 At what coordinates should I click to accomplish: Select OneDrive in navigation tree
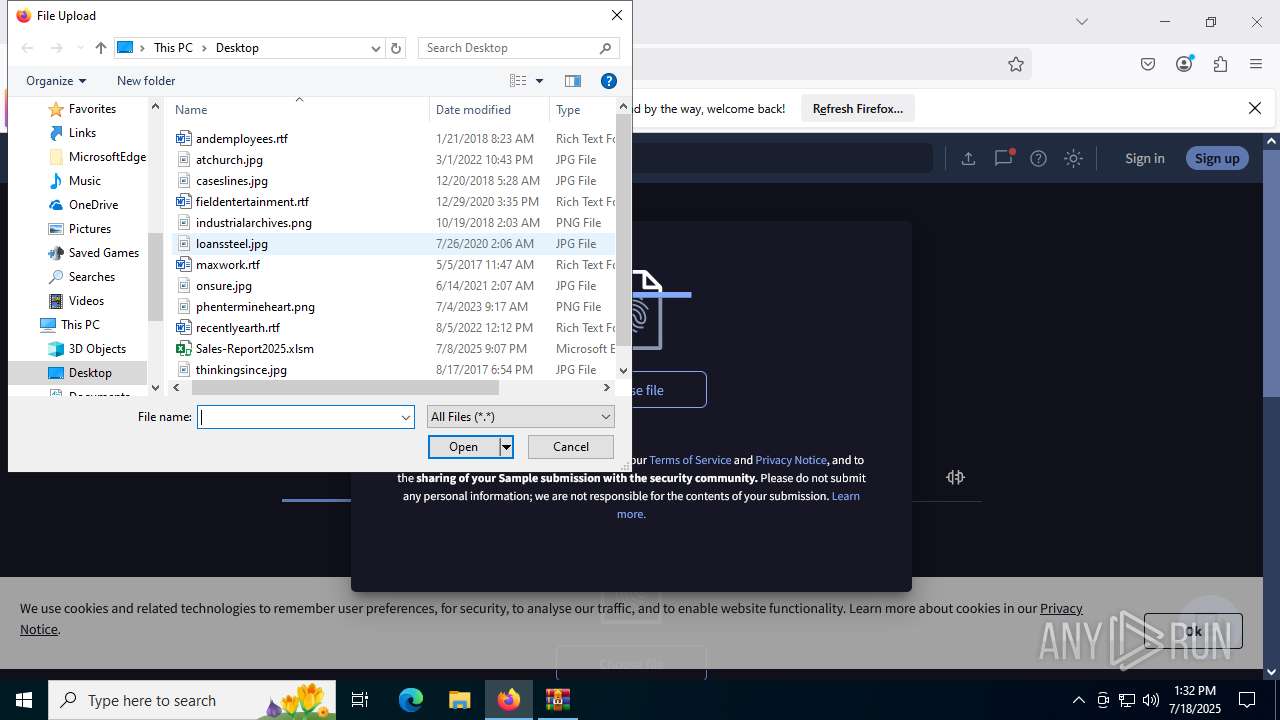tap(93, 205)
